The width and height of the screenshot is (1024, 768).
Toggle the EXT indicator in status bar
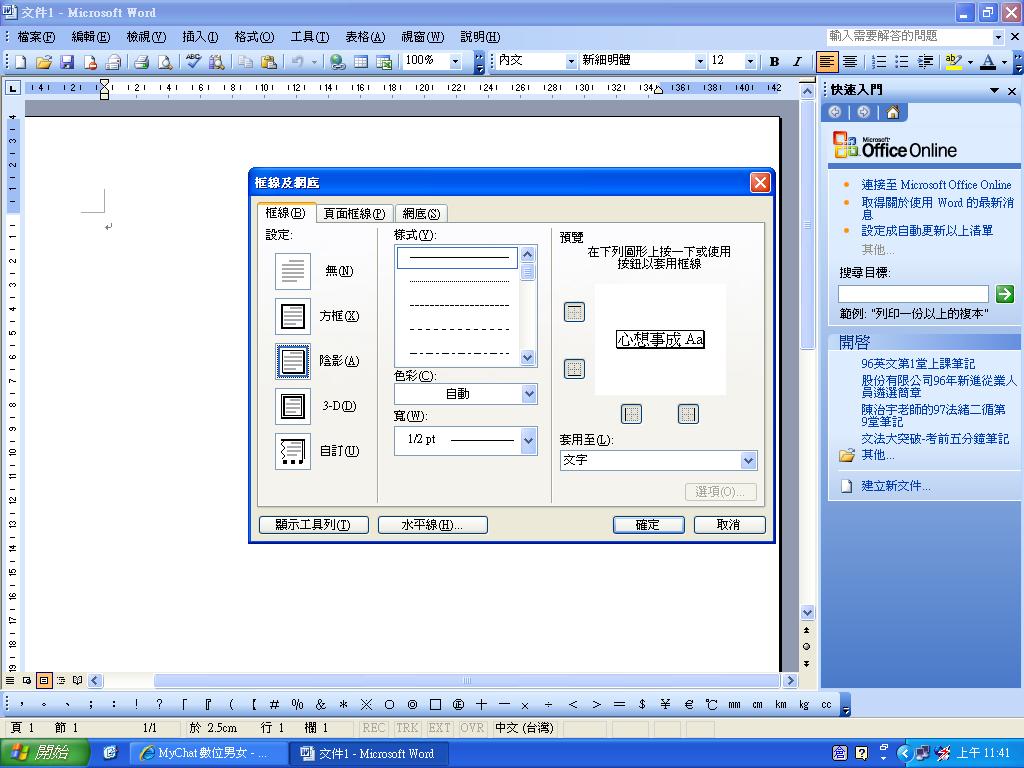439,728
